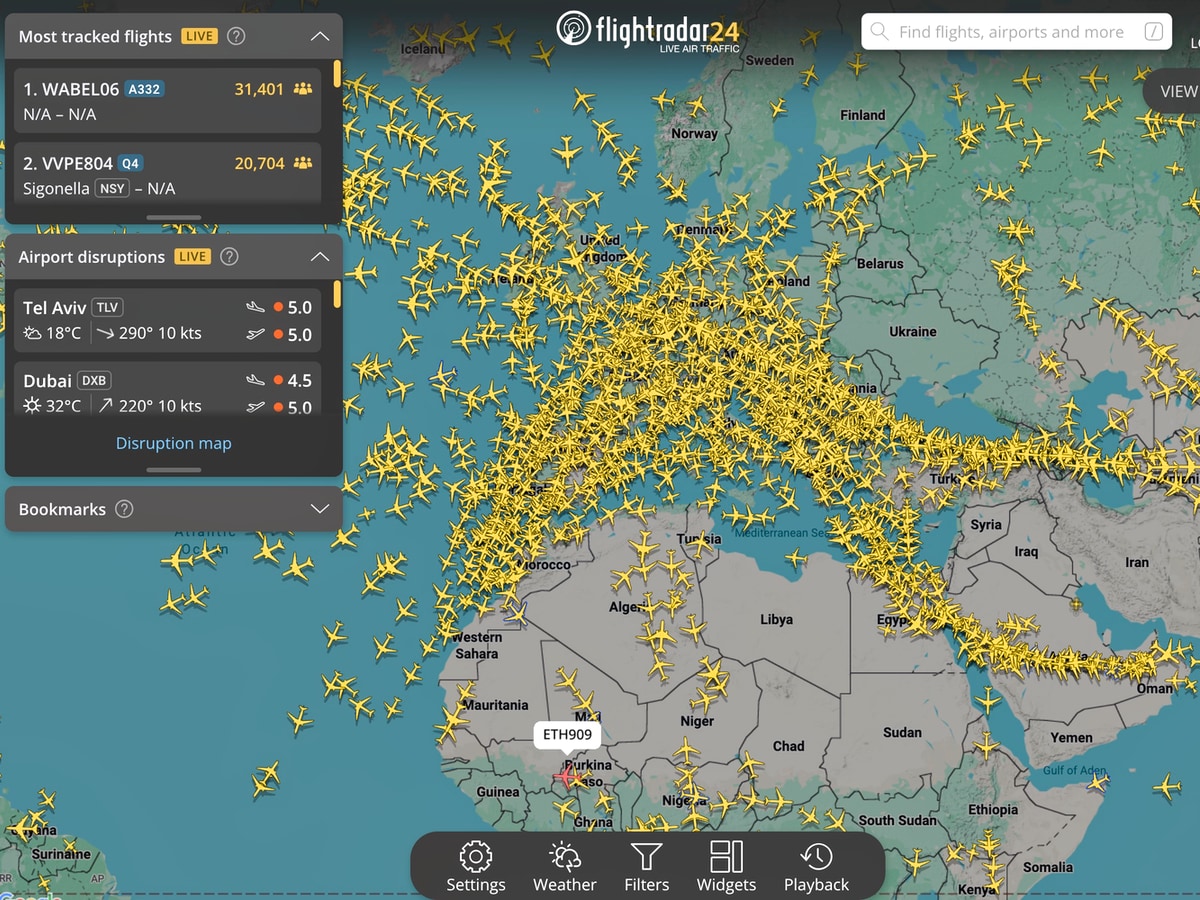Click Dubai arrivals disruption icon
This screenshot has height=900, width=1200.
(255, 381)
